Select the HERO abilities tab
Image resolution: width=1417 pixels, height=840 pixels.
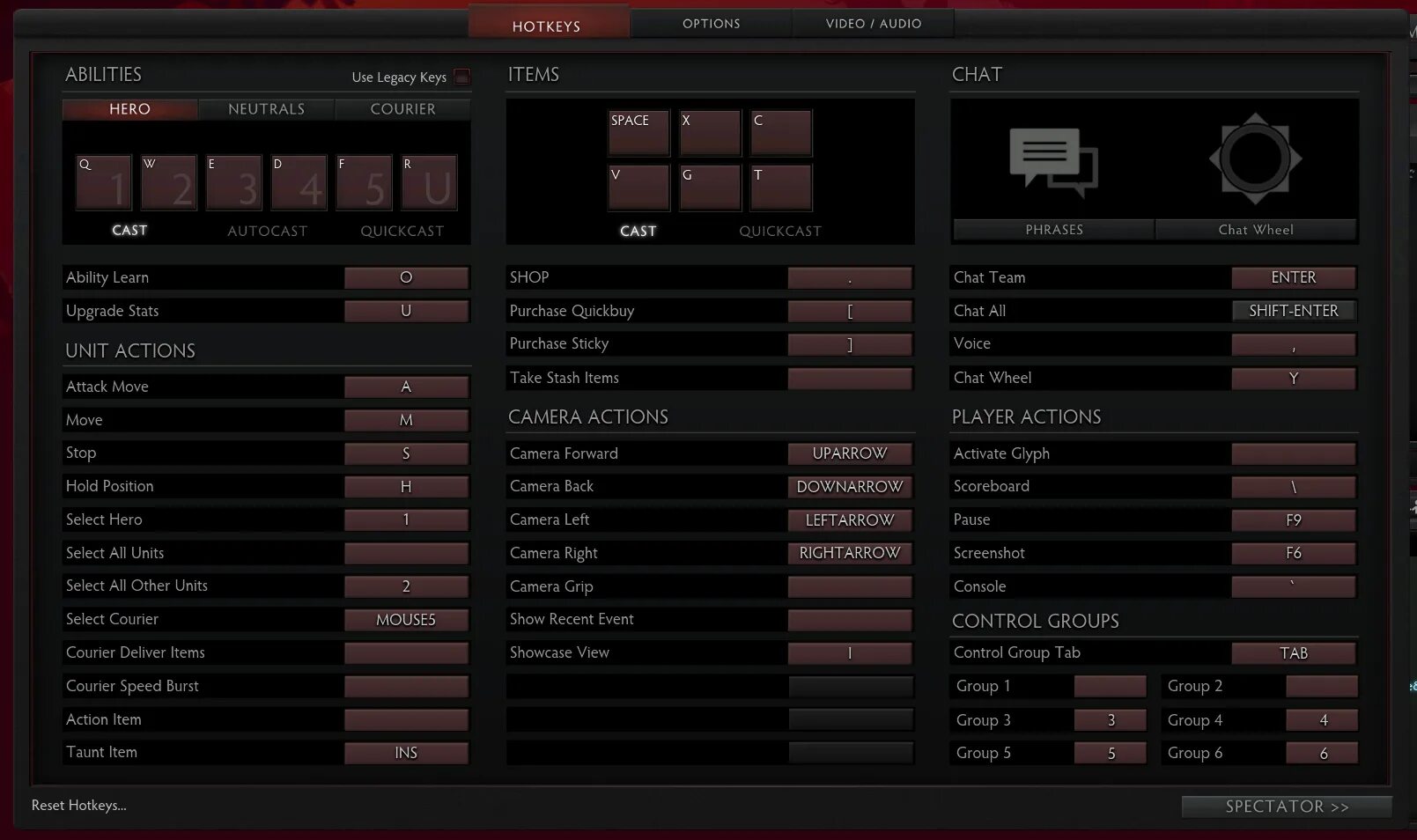[130, 109]
